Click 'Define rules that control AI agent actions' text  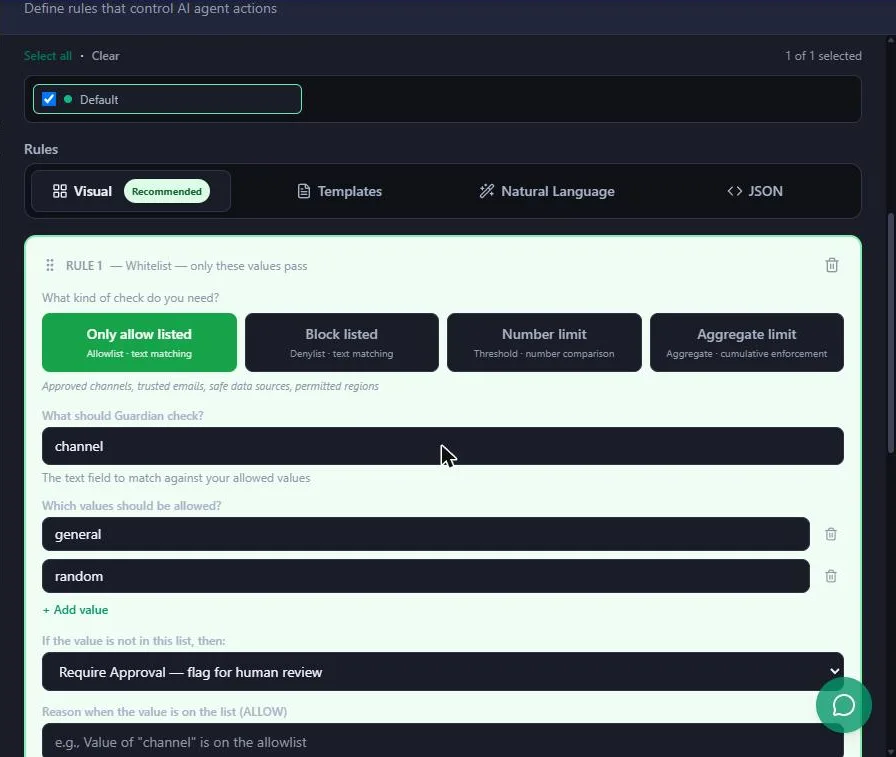150,9
